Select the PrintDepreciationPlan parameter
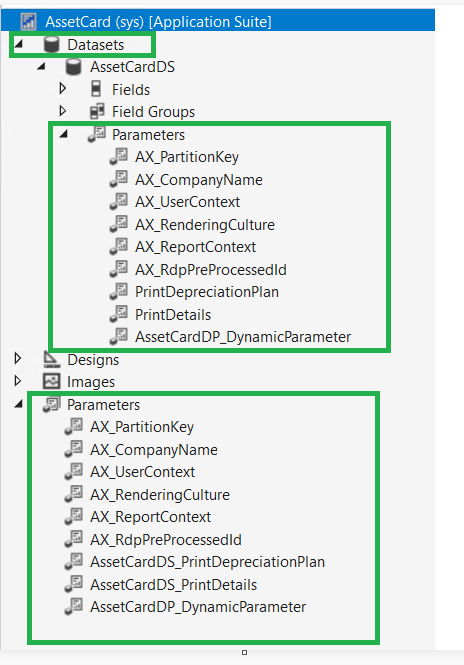 pyautogui.click(x=207, y=292)
